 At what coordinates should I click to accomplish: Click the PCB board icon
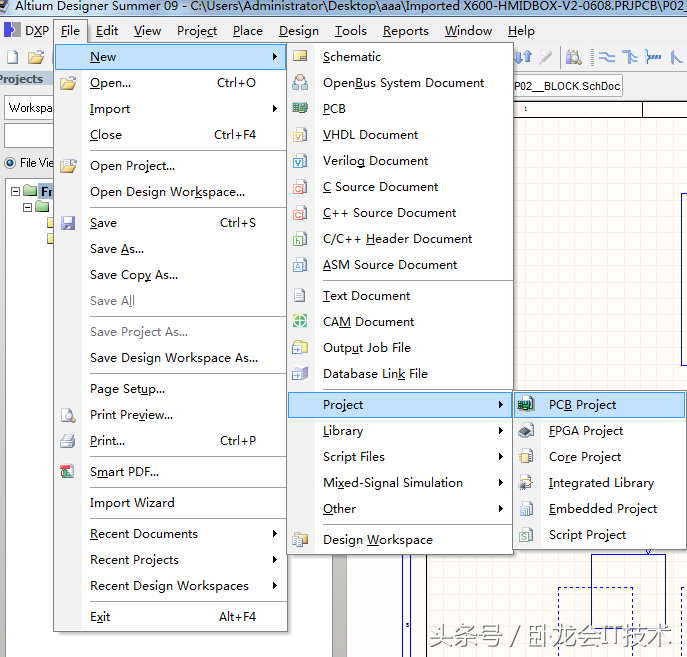point(300,108)
